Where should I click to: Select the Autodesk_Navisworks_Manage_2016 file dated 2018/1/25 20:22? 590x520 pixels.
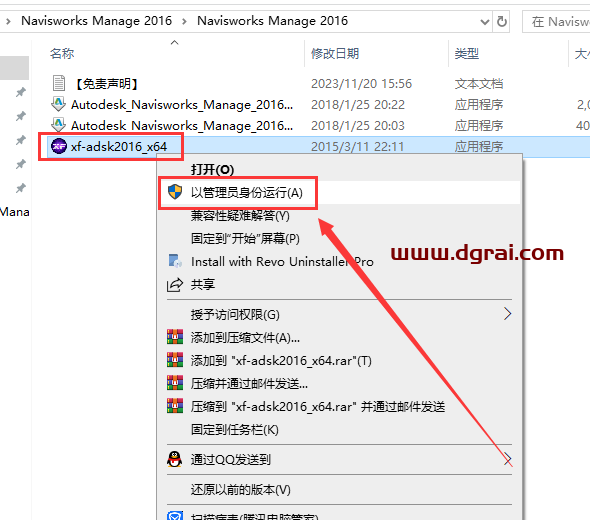tap(182, 105)
